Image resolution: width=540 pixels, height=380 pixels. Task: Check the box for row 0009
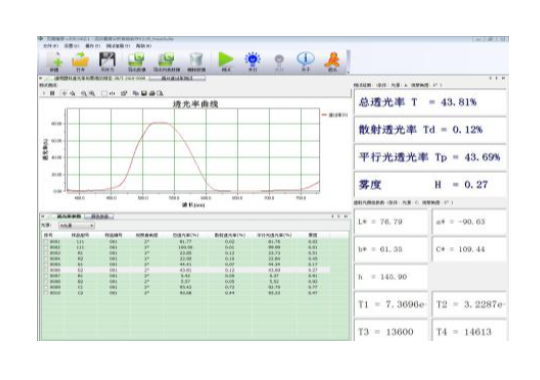pyautogui.click(x=46, y=287)
